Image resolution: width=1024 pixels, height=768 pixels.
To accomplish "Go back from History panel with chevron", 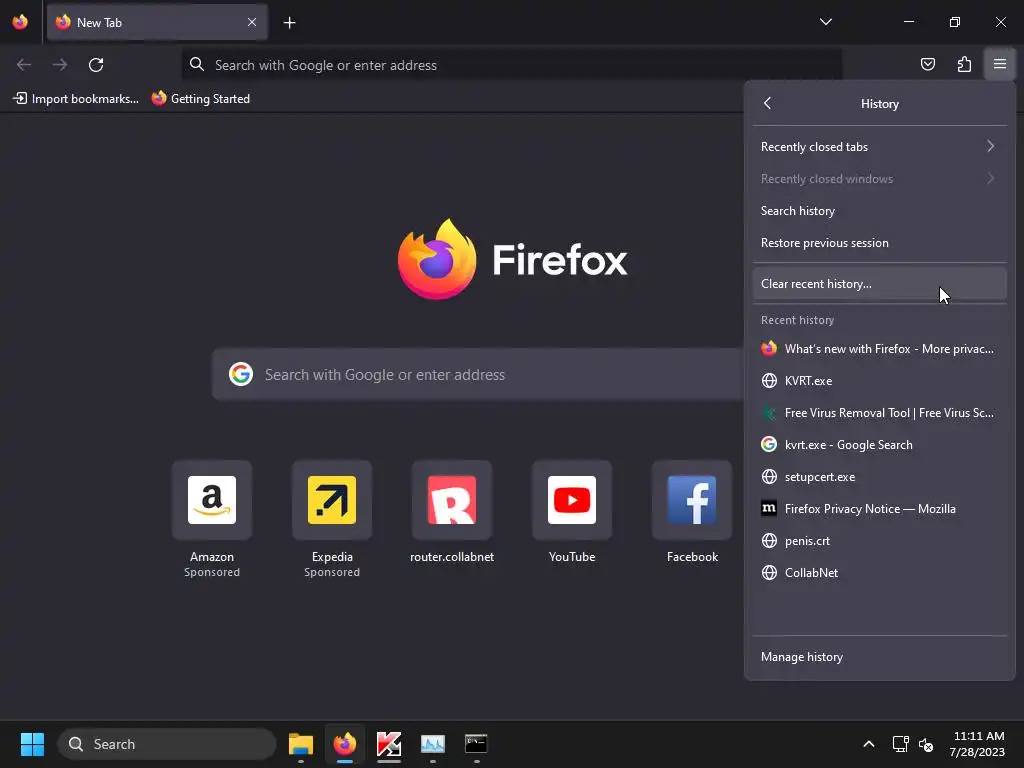I will click(767, 103).
